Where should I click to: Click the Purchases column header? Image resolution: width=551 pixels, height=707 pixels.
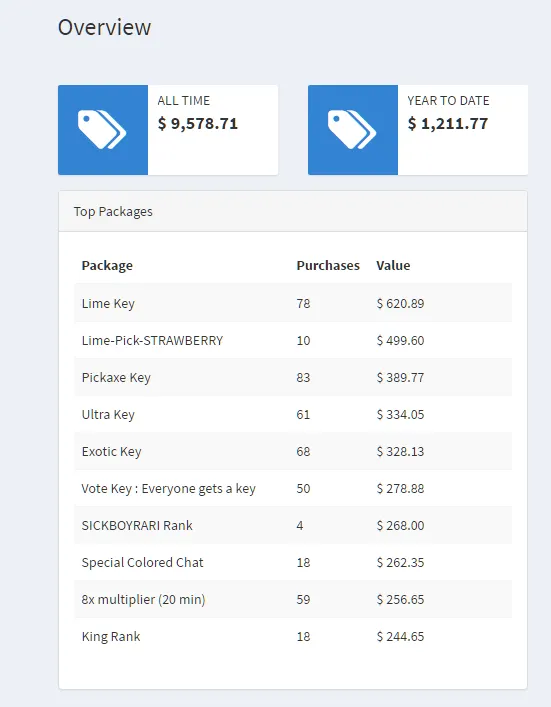pyautogui.click(x=328, y=266)
